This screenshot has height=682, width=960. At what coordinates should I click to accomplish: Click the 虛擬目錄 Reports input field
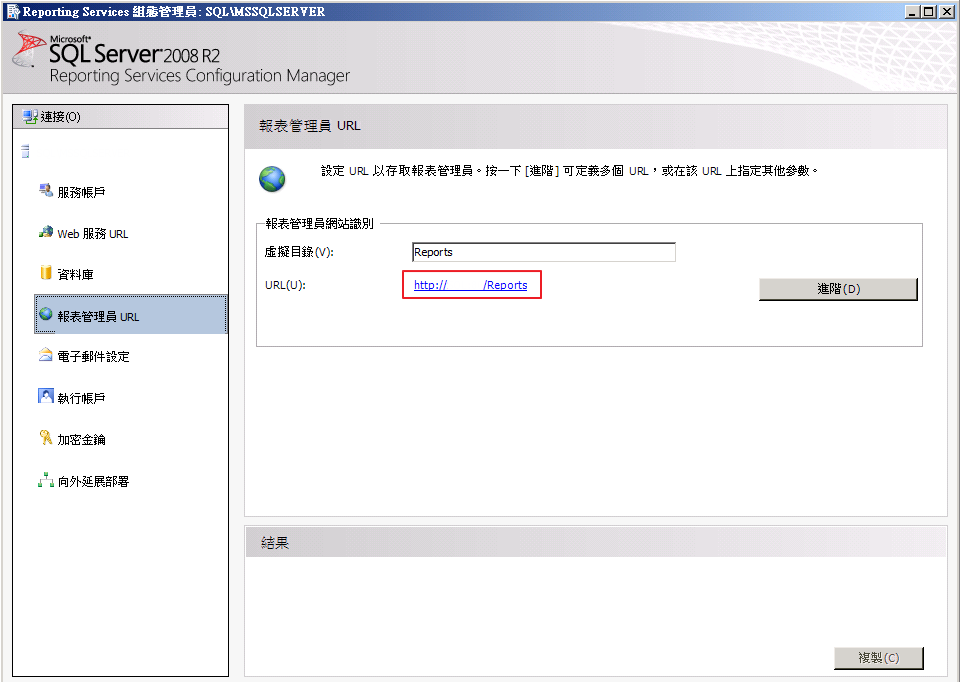544,252
